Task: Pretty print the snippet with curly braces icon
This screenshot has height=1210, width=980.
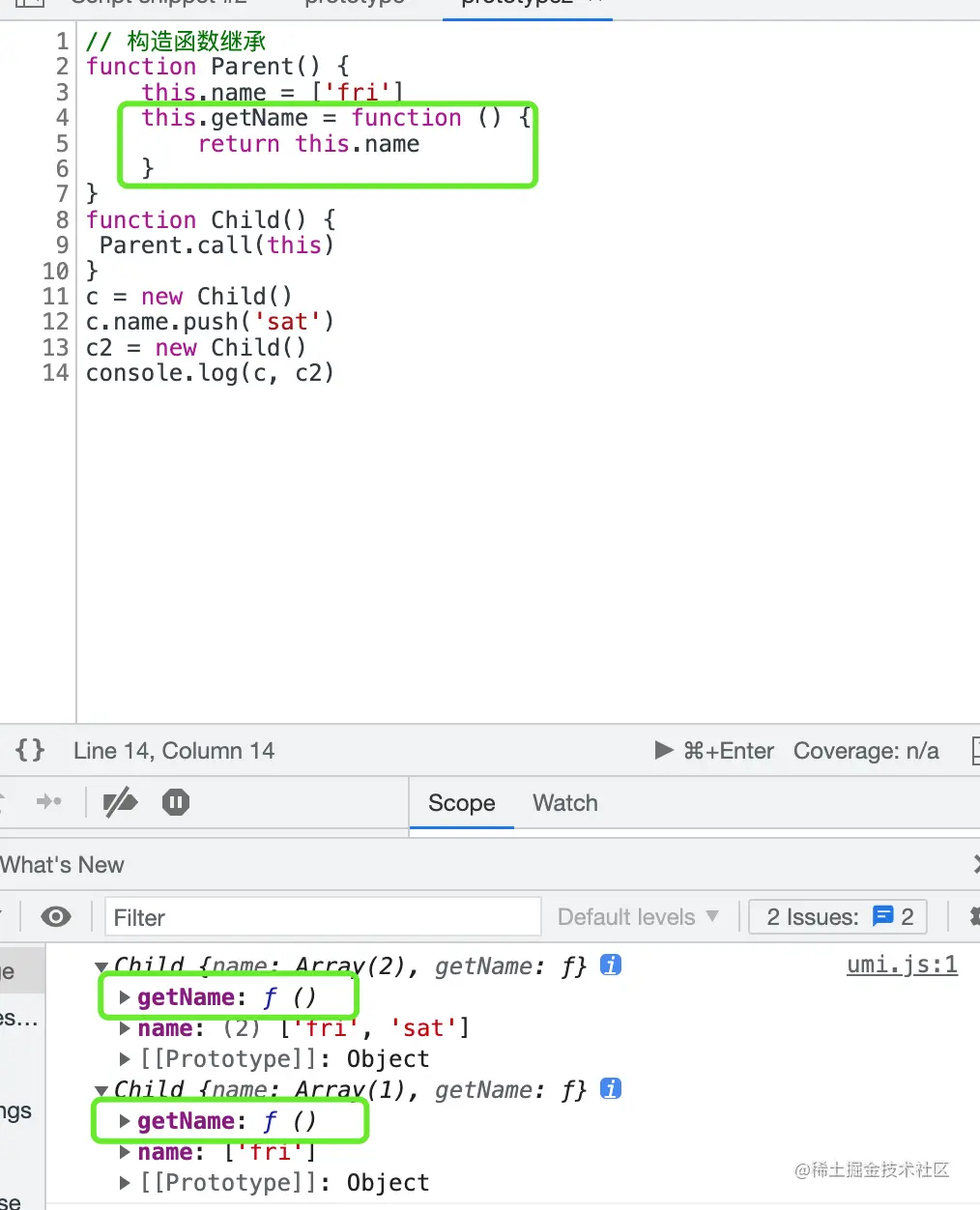Action: (x=30, y=750)
